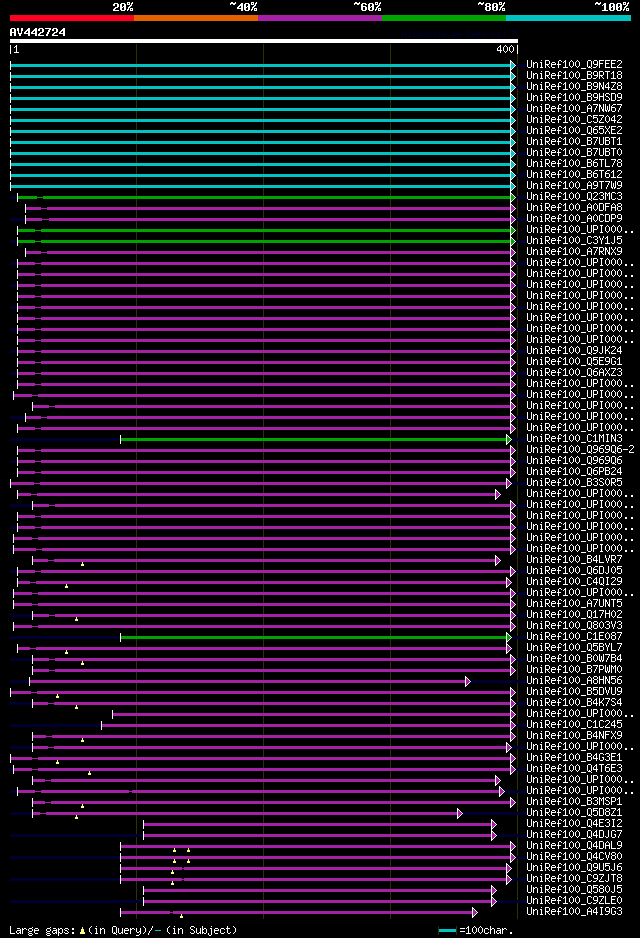
Task: Select the UniRef100_B4LVR7 label
Action: pos(574,559)
